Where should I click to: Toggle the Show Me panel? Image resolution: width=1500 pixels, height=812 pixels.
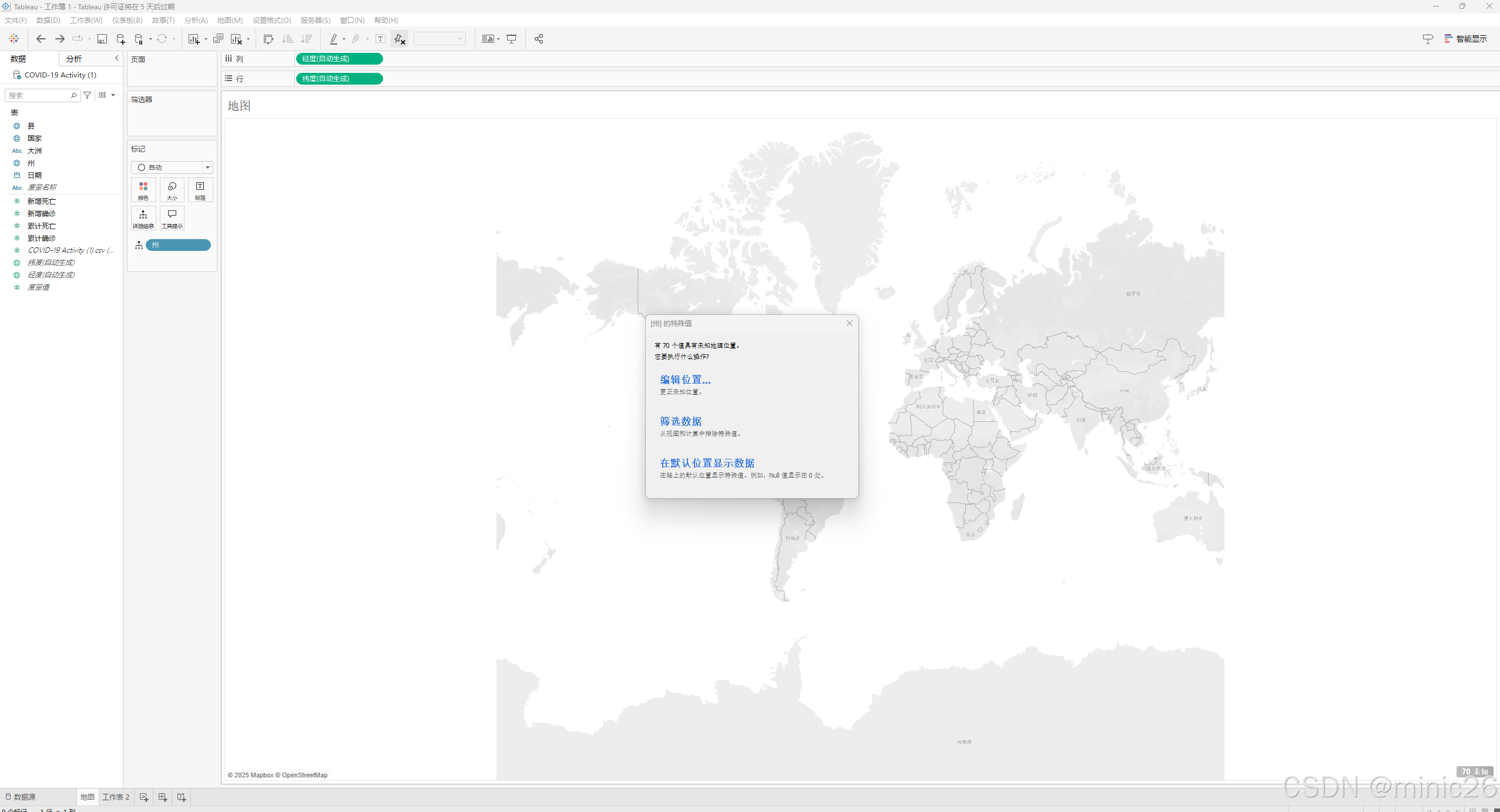point(1466,39)
